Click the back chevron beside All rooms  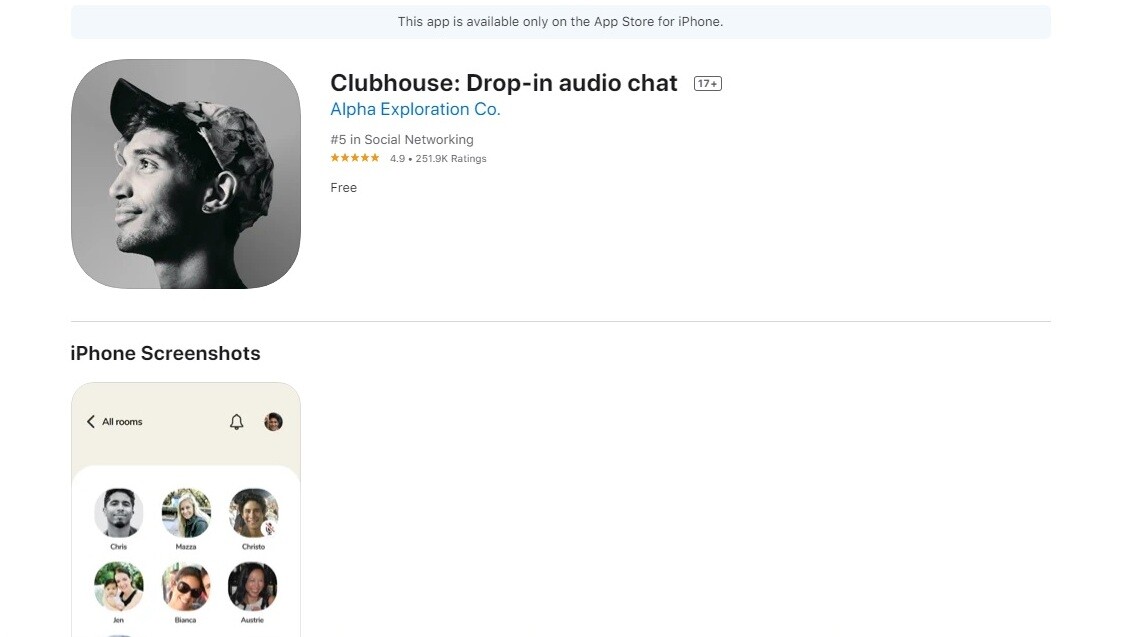coord(91,422)
